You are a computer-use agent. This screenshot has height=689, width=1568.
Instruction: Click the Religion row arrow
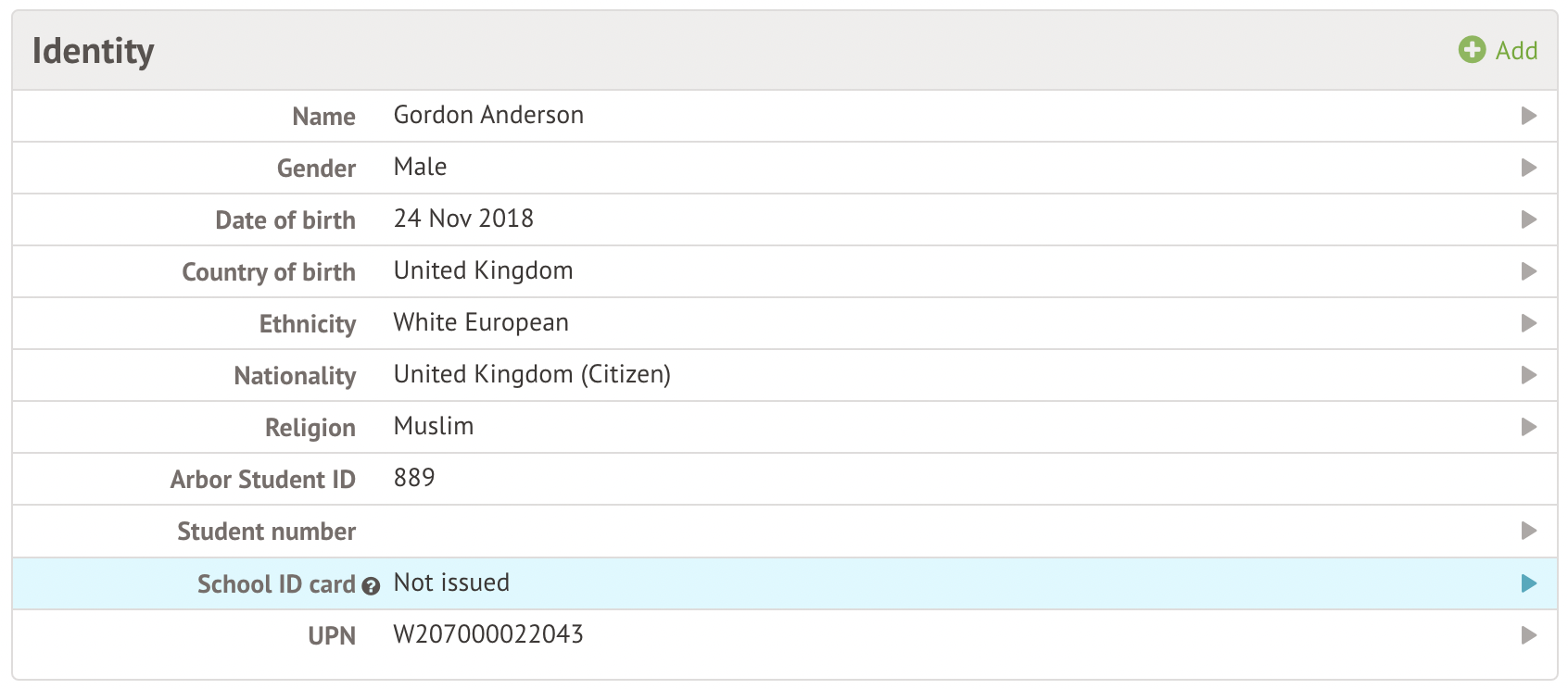tap(1528, 427)
